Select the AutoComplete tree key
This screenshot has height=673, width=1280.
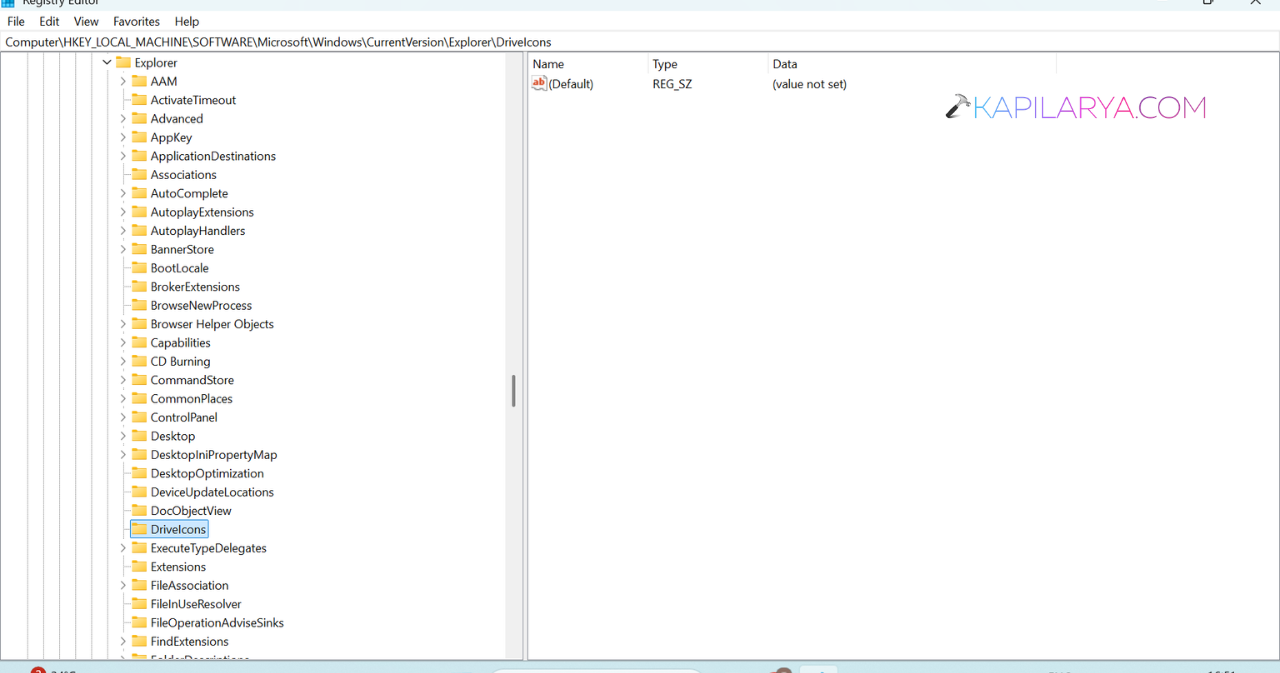pyautogui.click(x=189, y=194)
